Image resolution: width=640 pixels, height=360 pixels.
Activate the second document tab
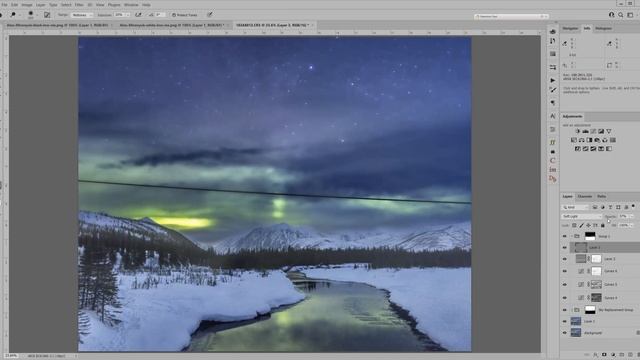pyautogui.click(x=173, y=25)
